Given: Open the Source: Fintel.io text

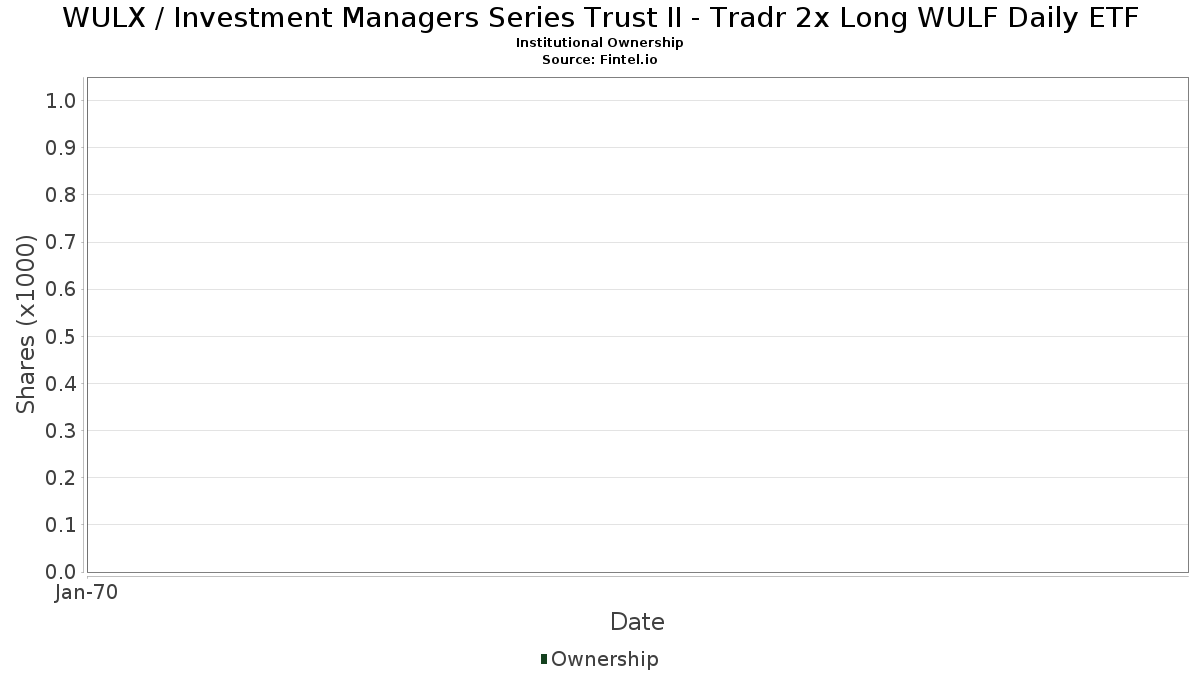Looking at the screenshot, I should point(600,60).
